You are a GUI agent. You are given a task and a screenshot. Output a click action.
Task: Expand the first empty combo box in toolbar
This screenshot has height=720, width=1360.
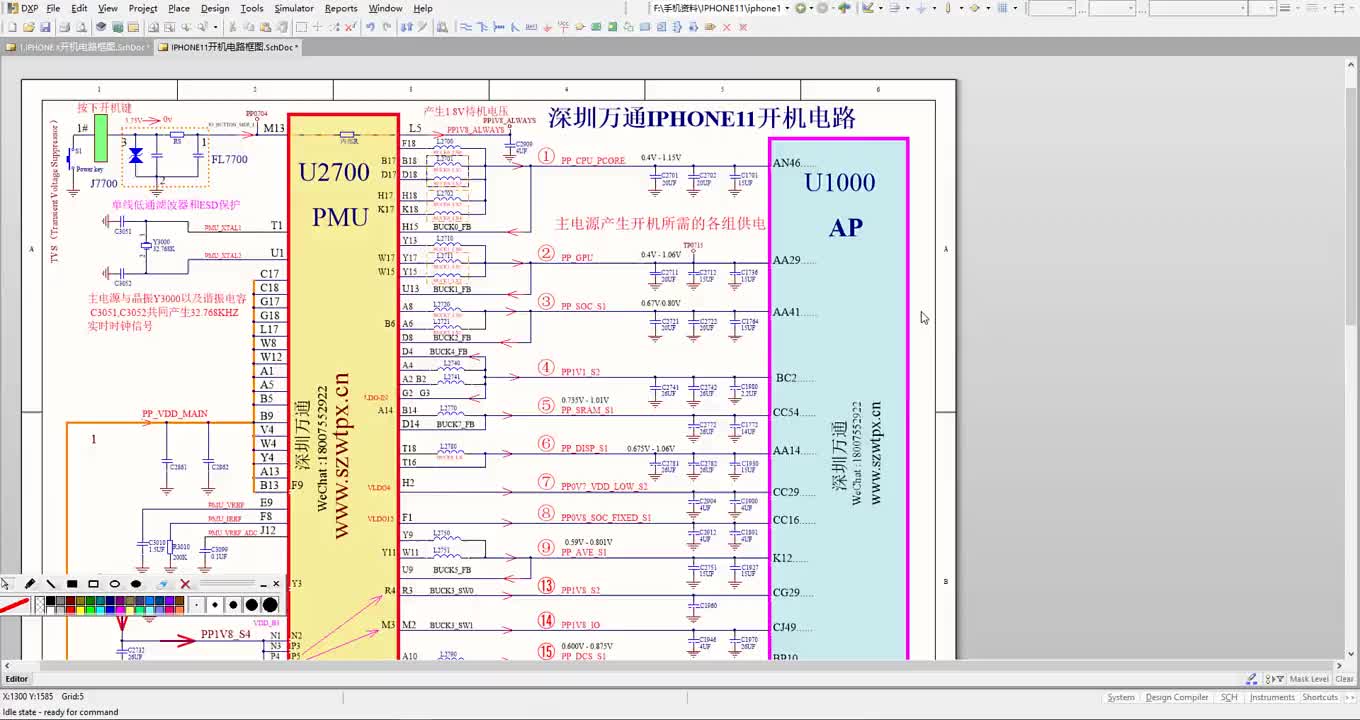[1070, 8]
